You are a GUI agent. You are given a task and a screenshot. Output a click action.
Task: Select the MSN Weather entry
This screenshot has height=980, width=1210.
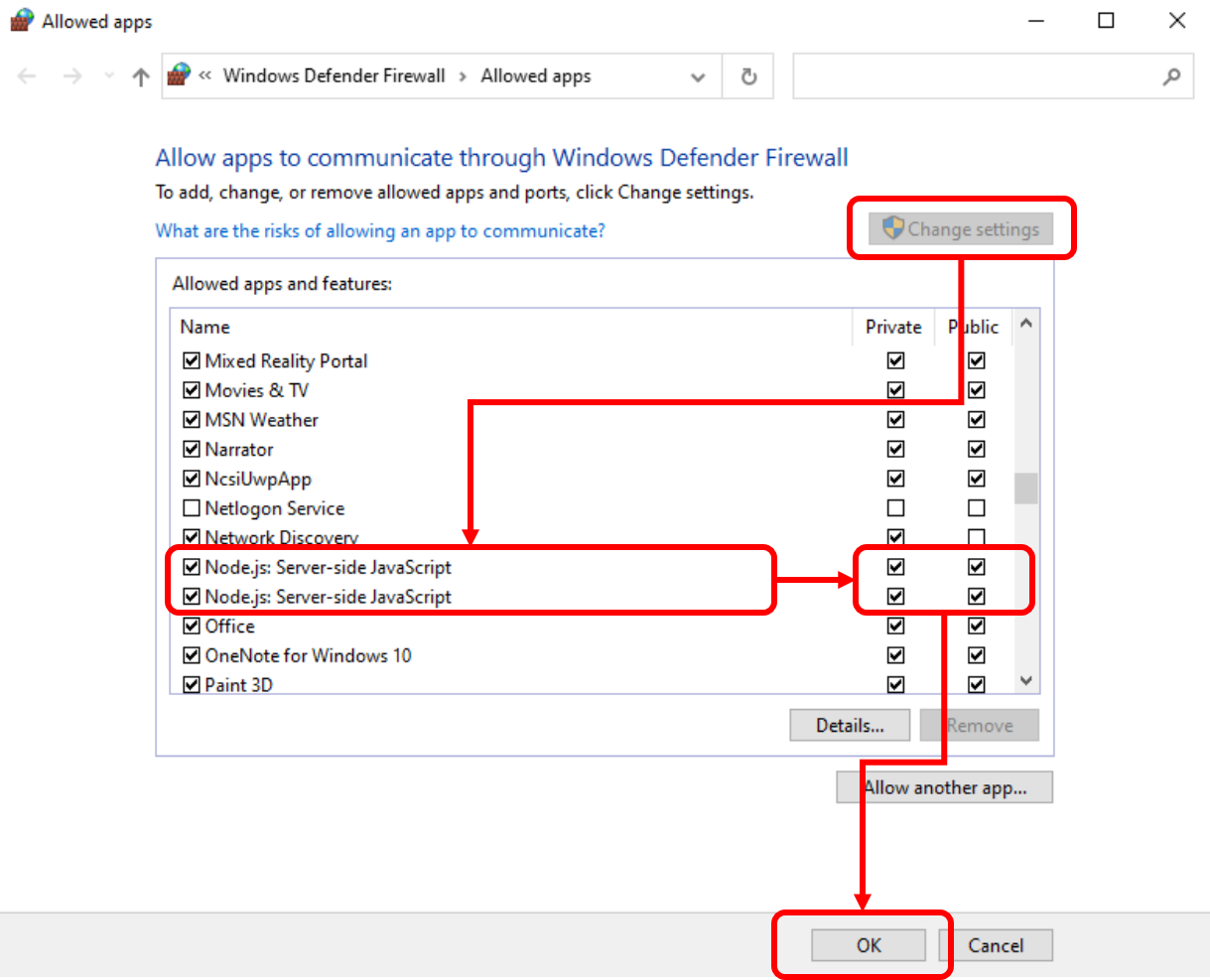point(262,420)
